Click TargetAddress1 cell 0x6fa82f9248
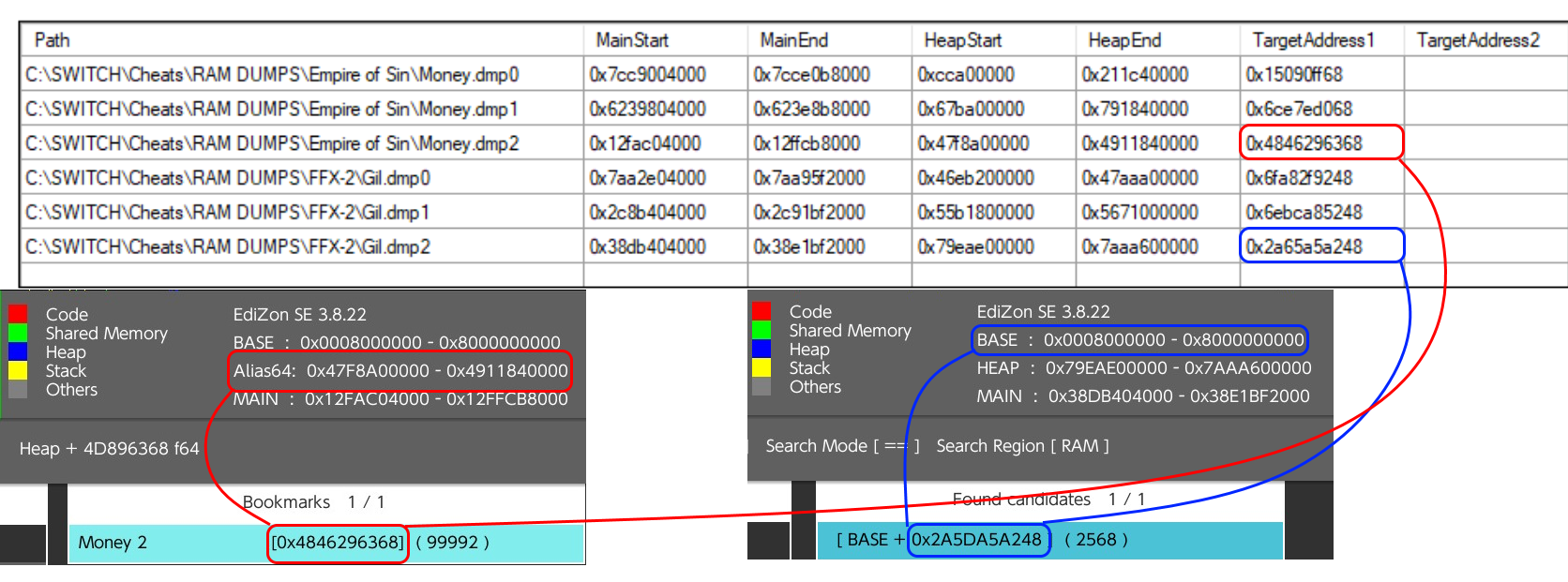Image resolution: width=1568 pixels, height=582 pixels. pos(1321,177)
